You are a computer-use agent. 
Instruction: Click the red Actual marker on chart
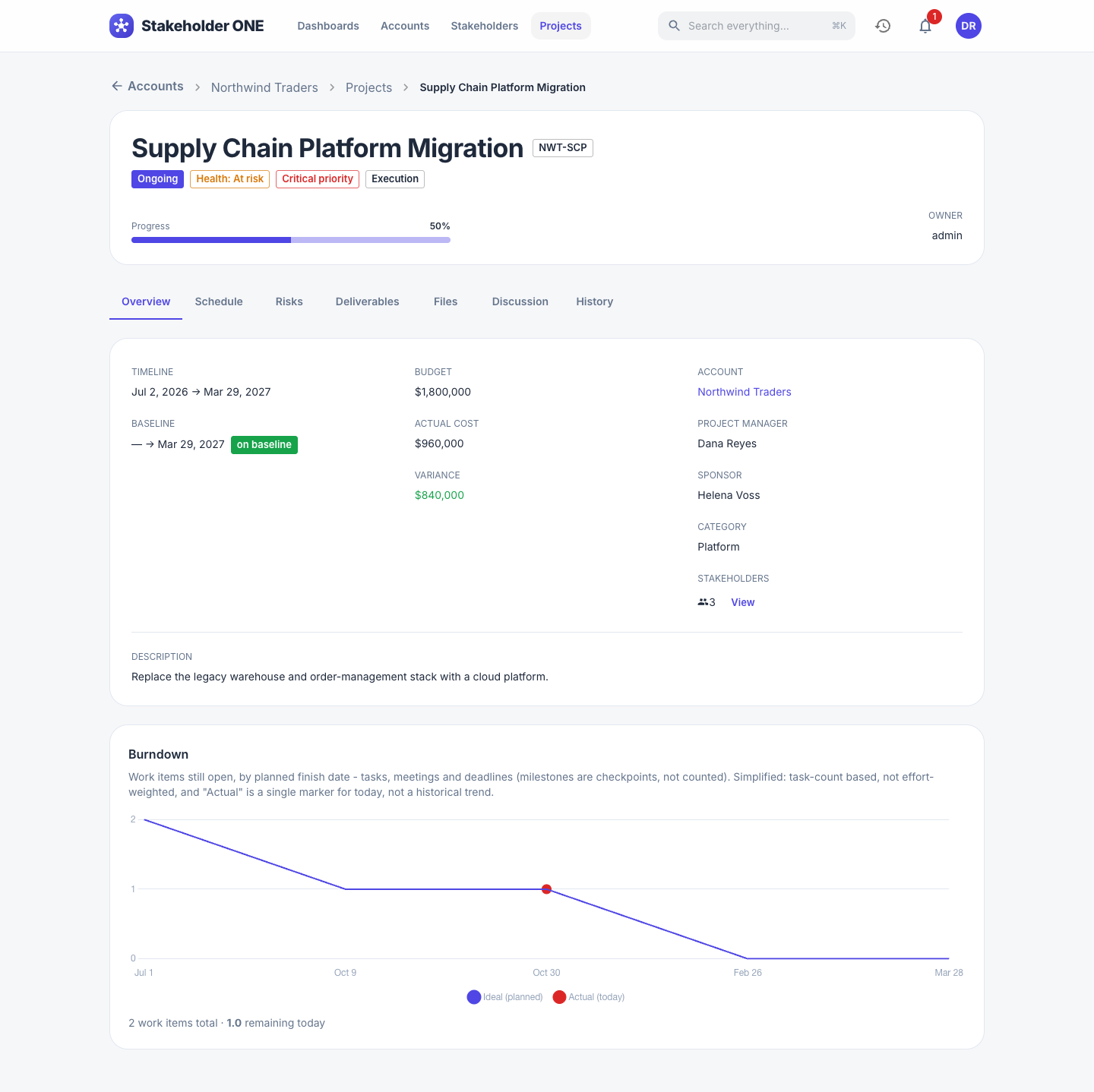(546, 889)
